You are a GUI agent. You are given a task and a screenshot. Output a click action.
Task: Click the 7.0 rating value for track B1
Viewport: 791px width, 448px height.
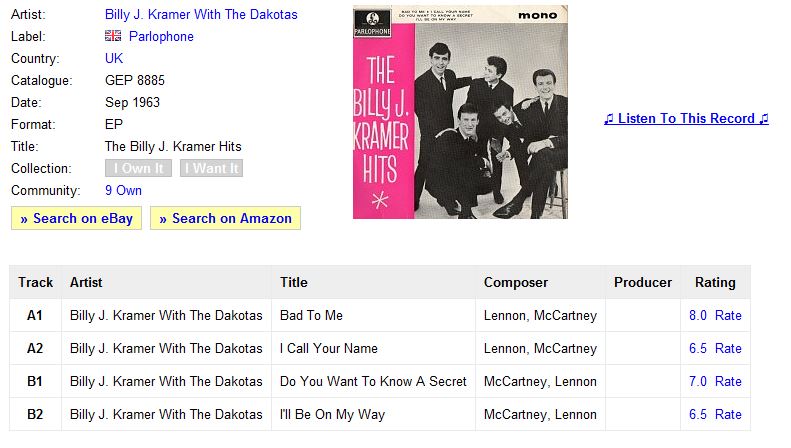pyautogui.click(x=698, y=381)
